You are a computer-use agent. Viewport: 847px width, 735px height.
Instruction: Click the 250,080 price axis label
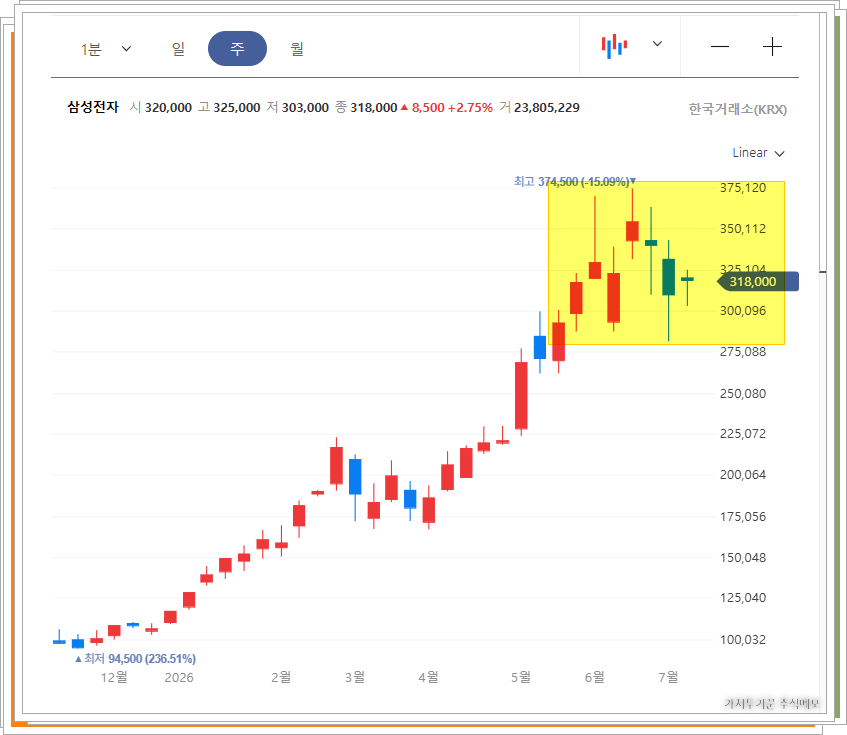coord(743,394)
